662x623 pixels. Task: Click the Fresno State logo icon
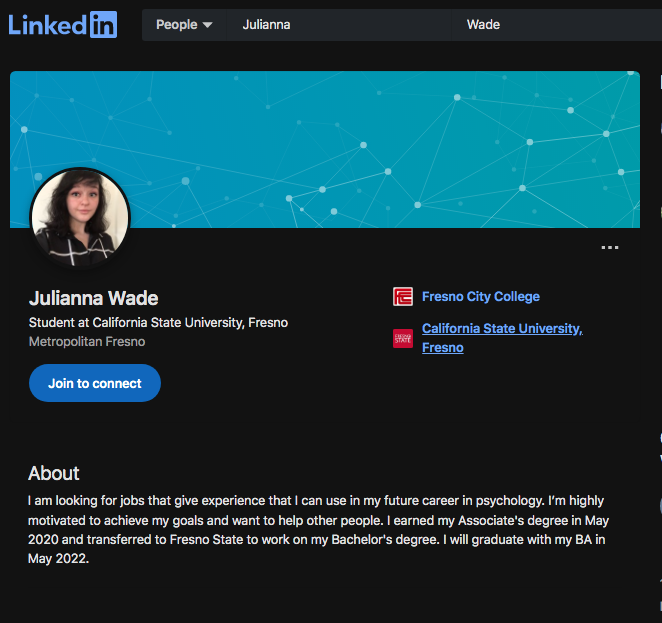[403, 339]
